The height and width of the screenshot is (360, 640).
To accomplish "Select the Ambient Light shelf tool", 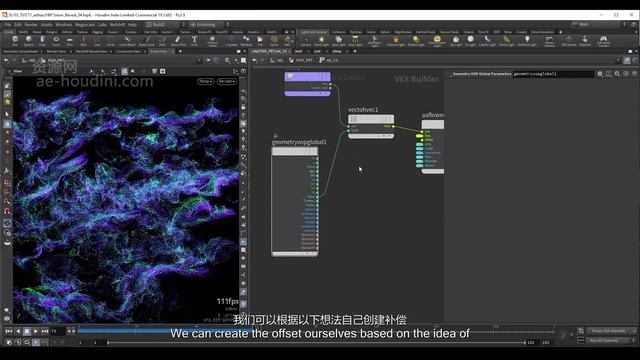I will pos(527,41).
